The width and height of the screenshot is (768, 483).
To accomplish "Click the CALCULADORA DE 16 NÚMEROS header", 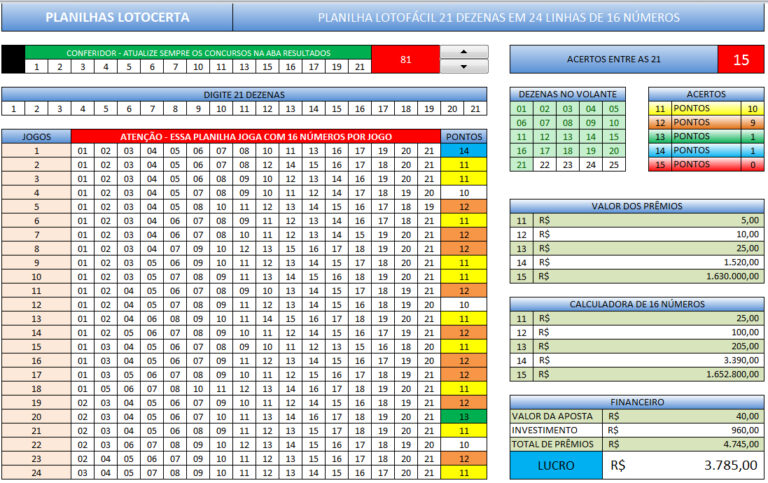I will [637, 304].
